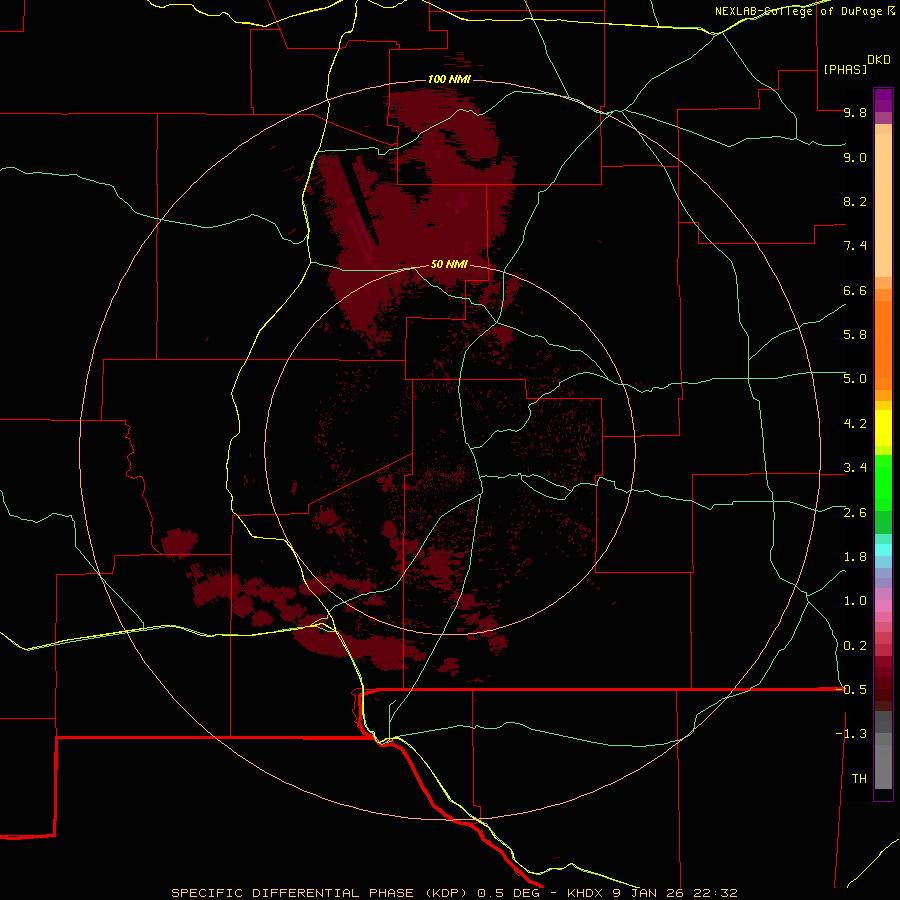Click the -0.5 scale value
Screen dimensions: 900x900
[x=851, y=689]
